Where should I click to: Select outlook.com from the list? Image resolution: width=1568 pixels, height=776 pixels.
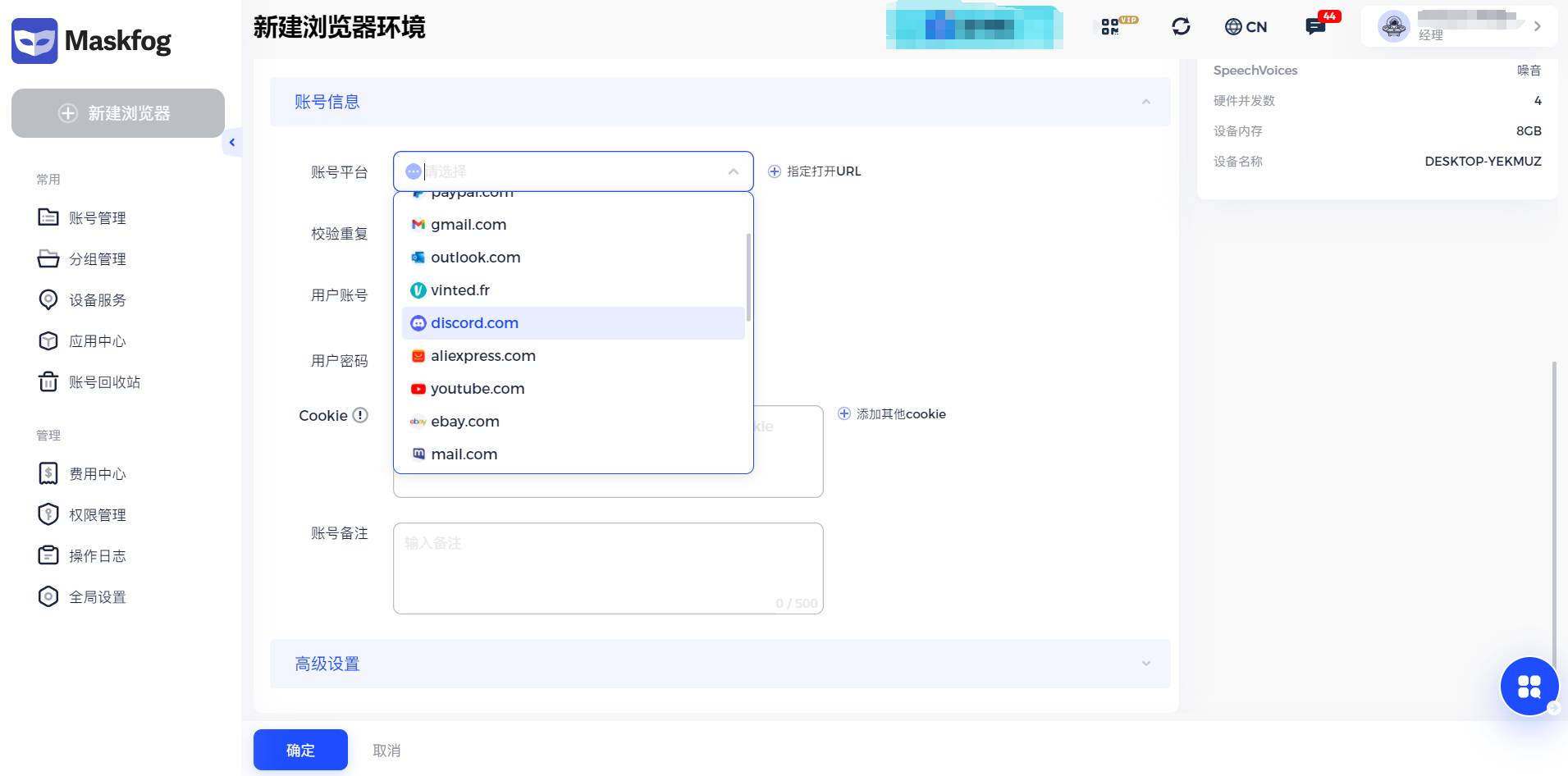573,258
